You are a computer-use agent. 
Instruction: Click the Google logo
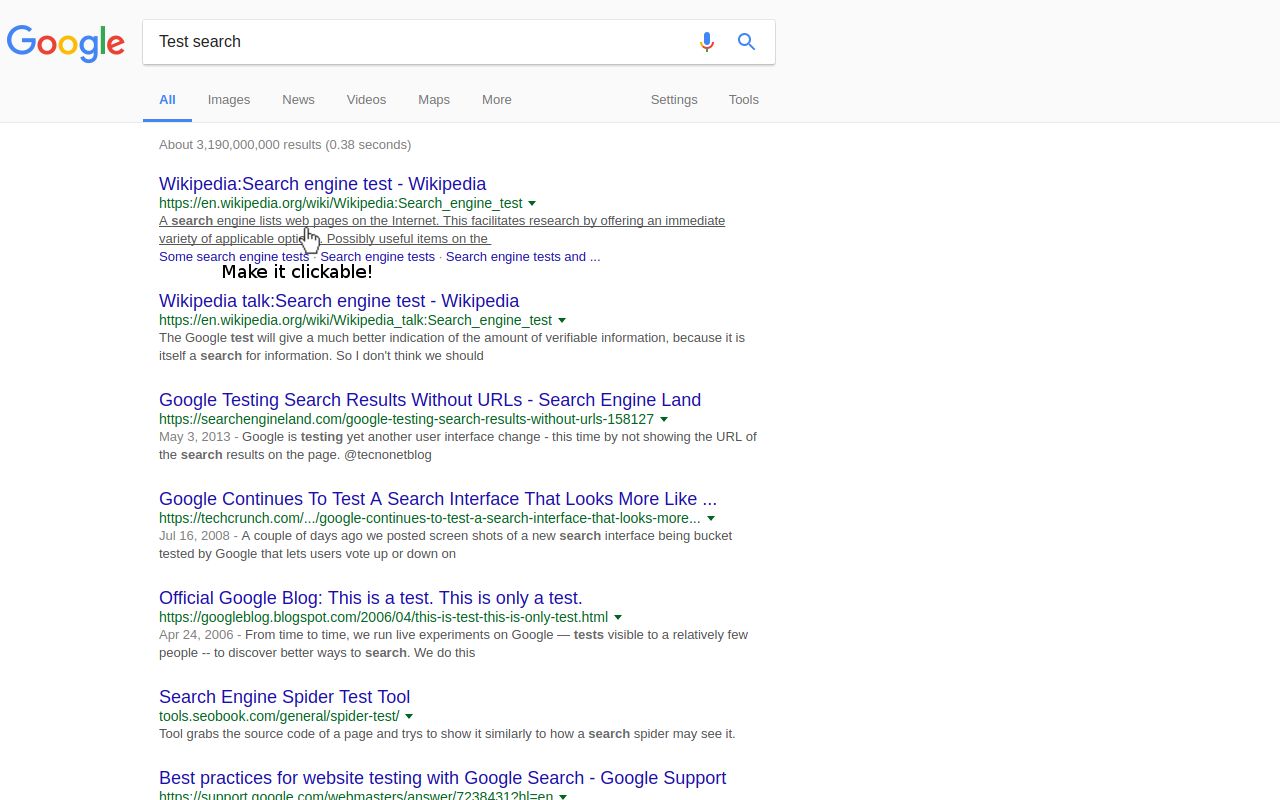[x=66, y=43]
